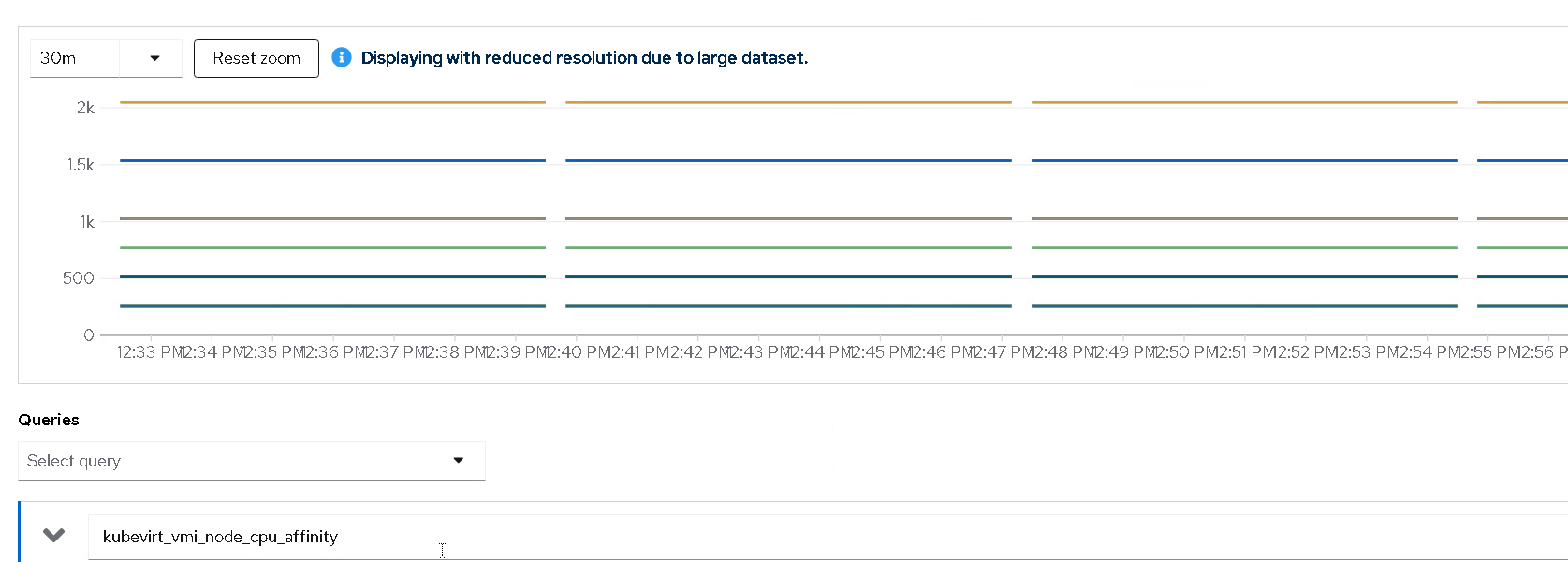Click the kubevirt_vmi_node_cpu_affinity query input
Image resolution: width=1568 pixels, height=562 pixels.
click(x=562, y=537)
